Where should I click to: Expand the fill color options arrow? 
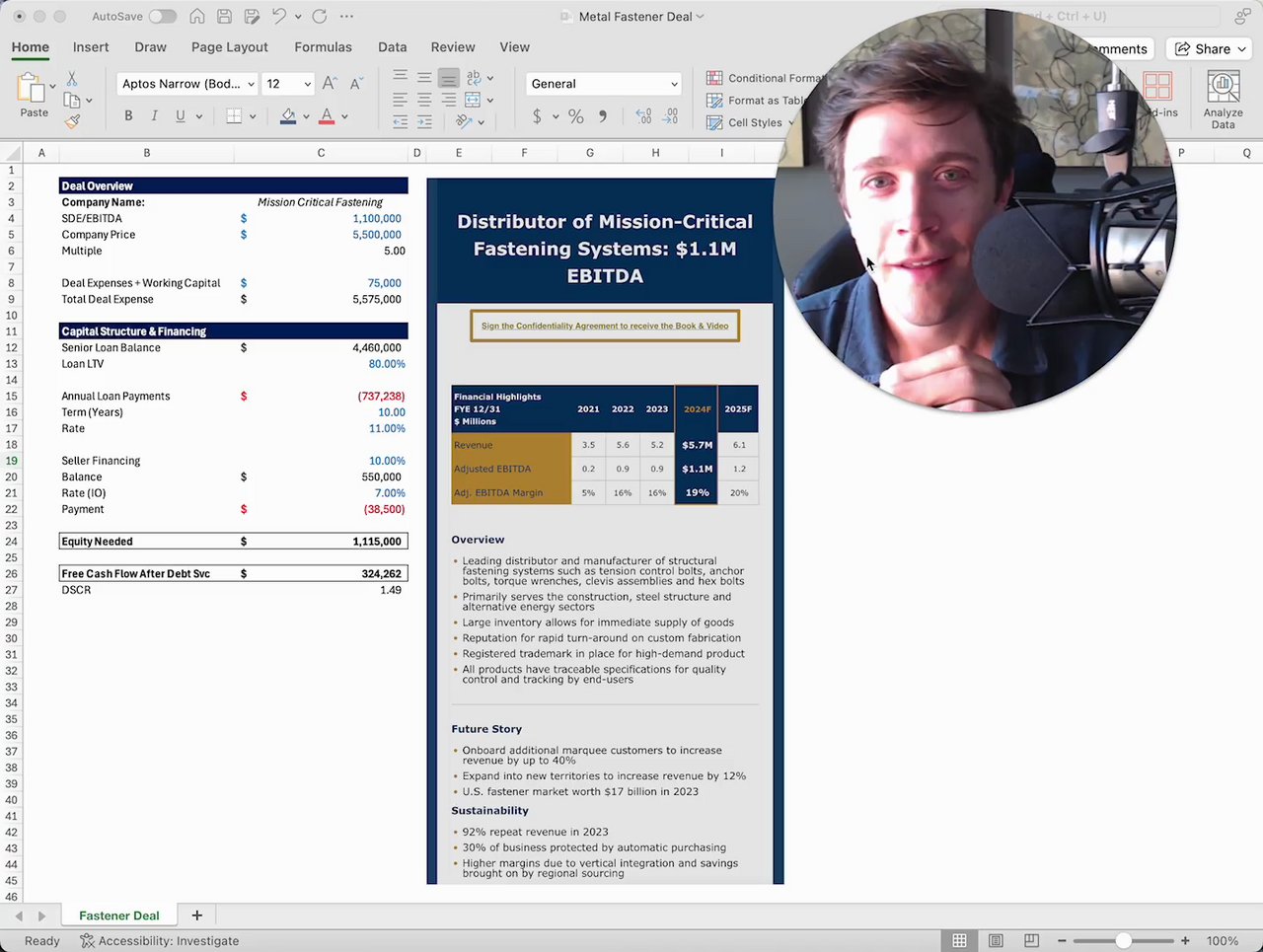[x=306, y=116]
